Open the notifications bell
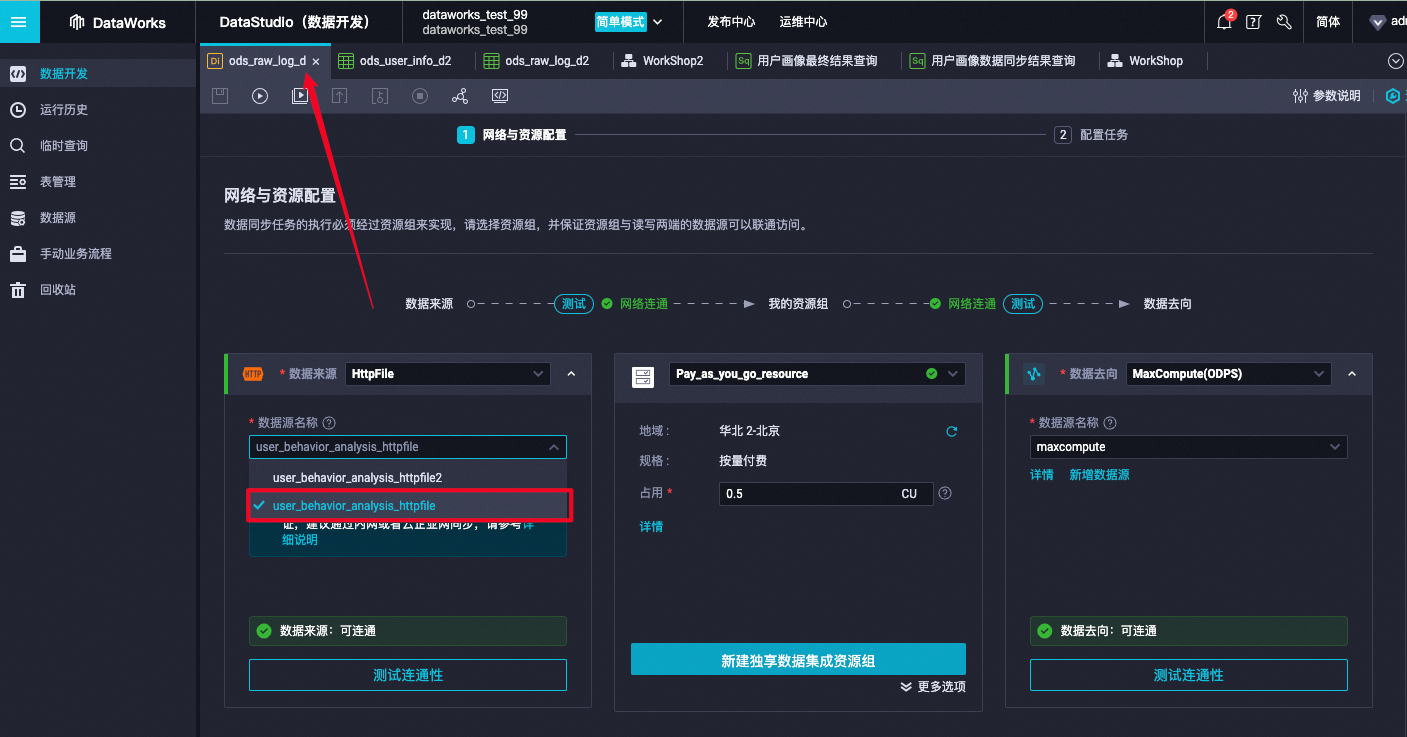 1224,22
